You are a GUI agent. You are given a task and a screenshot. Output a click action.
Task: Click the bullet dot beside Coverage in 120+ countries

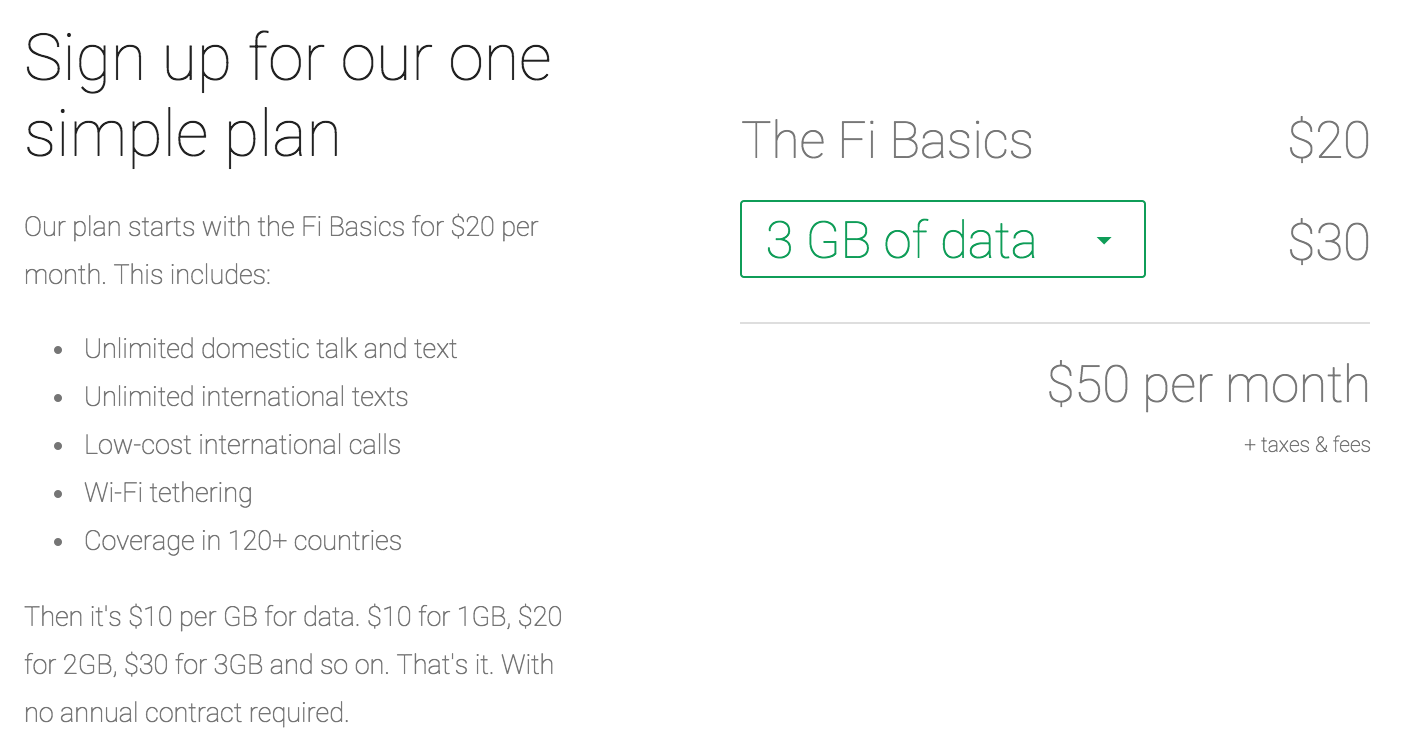click(x=59, y=542)
